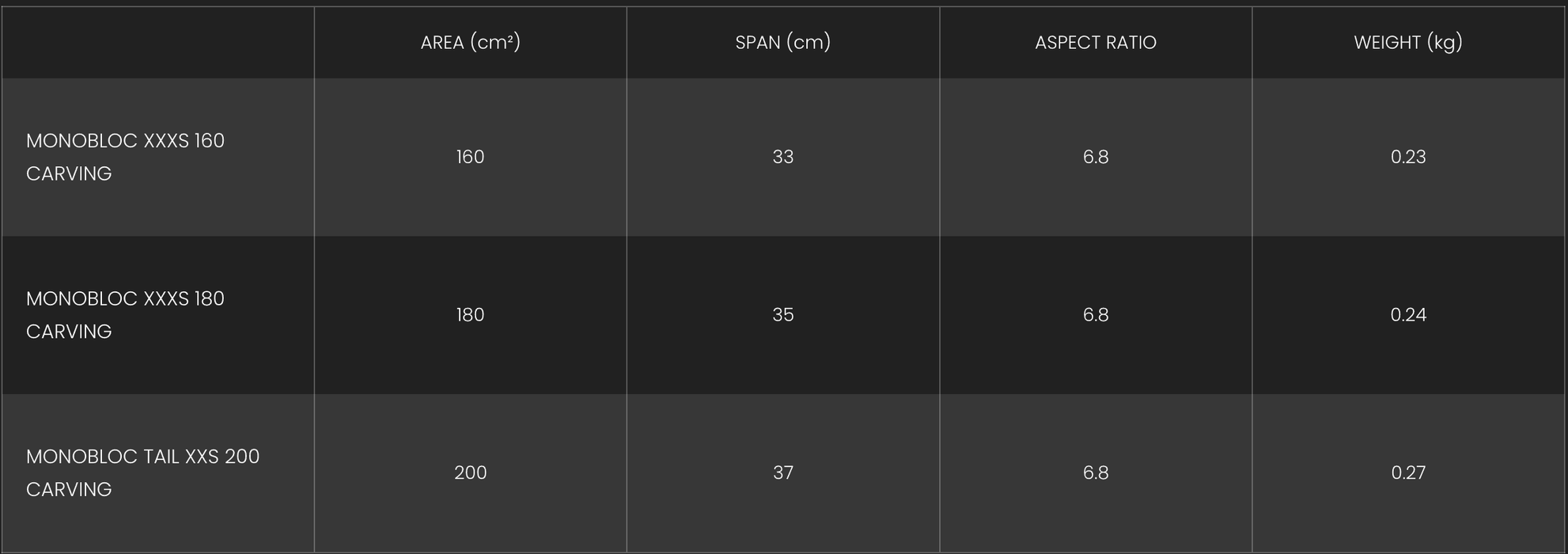Click the aspect ratio for XXXS 180
Viewport: 1568px width, 554px height.
click(x=1095, y=315)
